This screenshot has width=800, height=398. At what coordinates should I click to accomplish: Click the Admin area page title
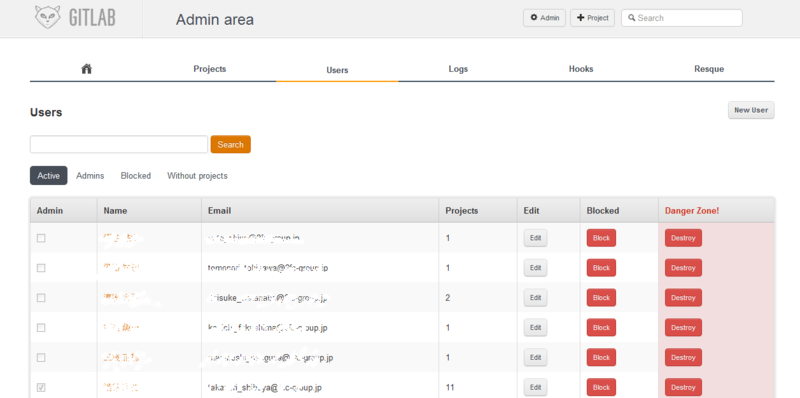point(215,19)
